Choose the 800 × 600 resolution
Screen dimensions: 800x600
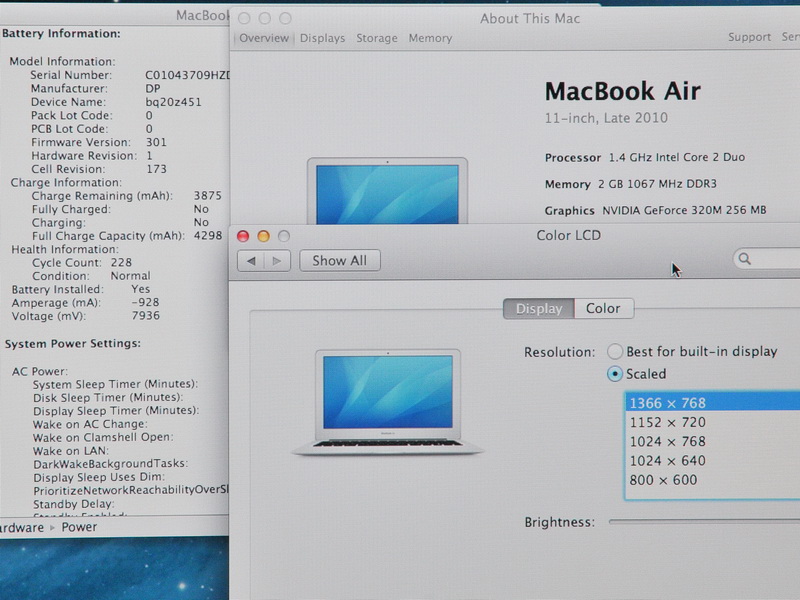click(713, 480)
